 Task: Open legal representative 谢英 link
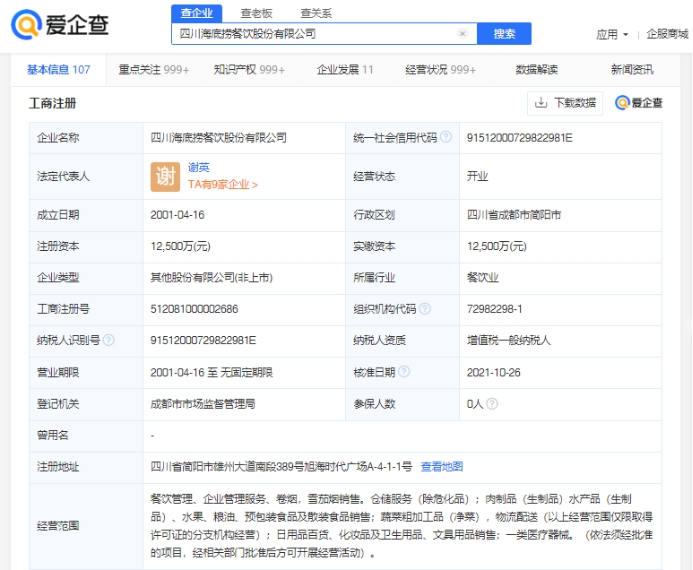(x=199, y=168)
